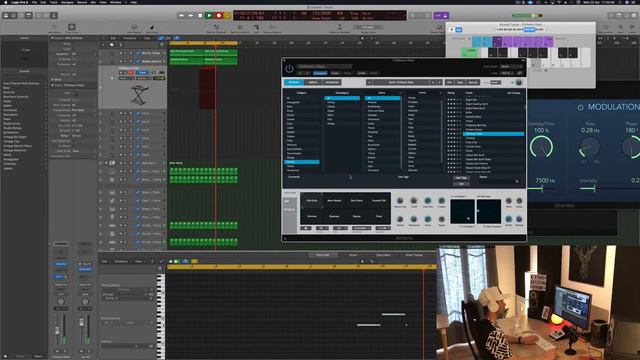Viewport: 640px width, 360px height.
Task: Click the red Record transport button
Action: click(x=218, y=16)
